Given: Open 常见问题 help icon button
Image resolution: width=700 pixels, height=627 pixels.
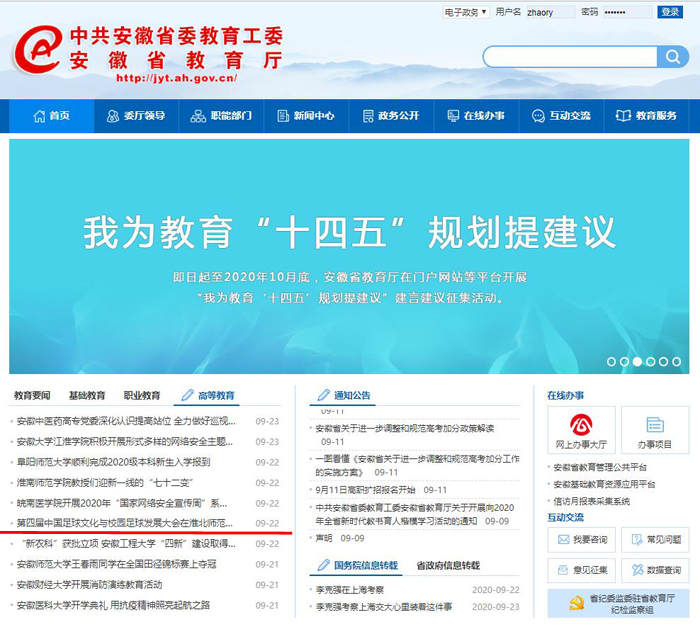Looking at the screenshot, I should click(655, 540).
